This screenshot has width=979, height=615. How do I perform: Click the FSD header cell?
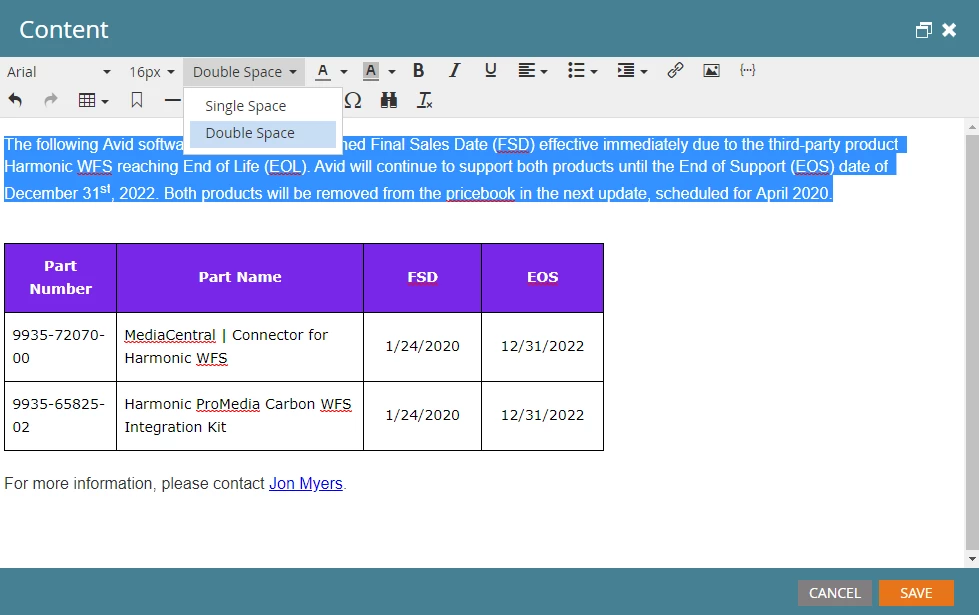423,278
